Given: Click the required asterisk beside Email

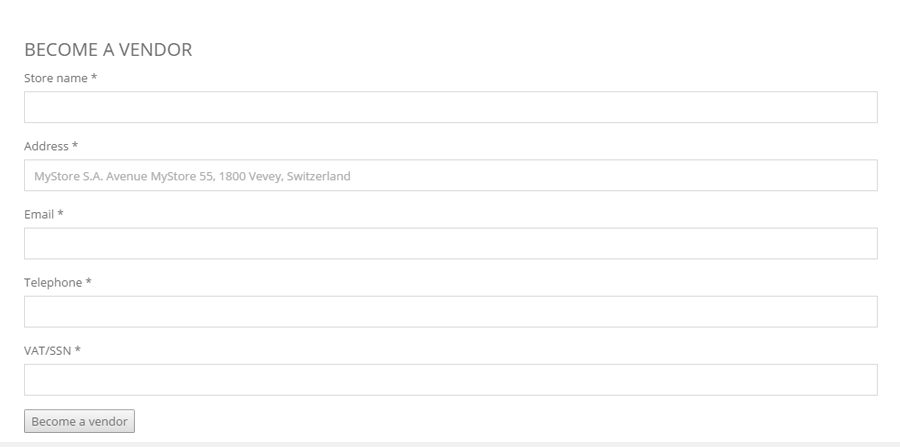Looking at the screenshot, I should click(60, 213).
